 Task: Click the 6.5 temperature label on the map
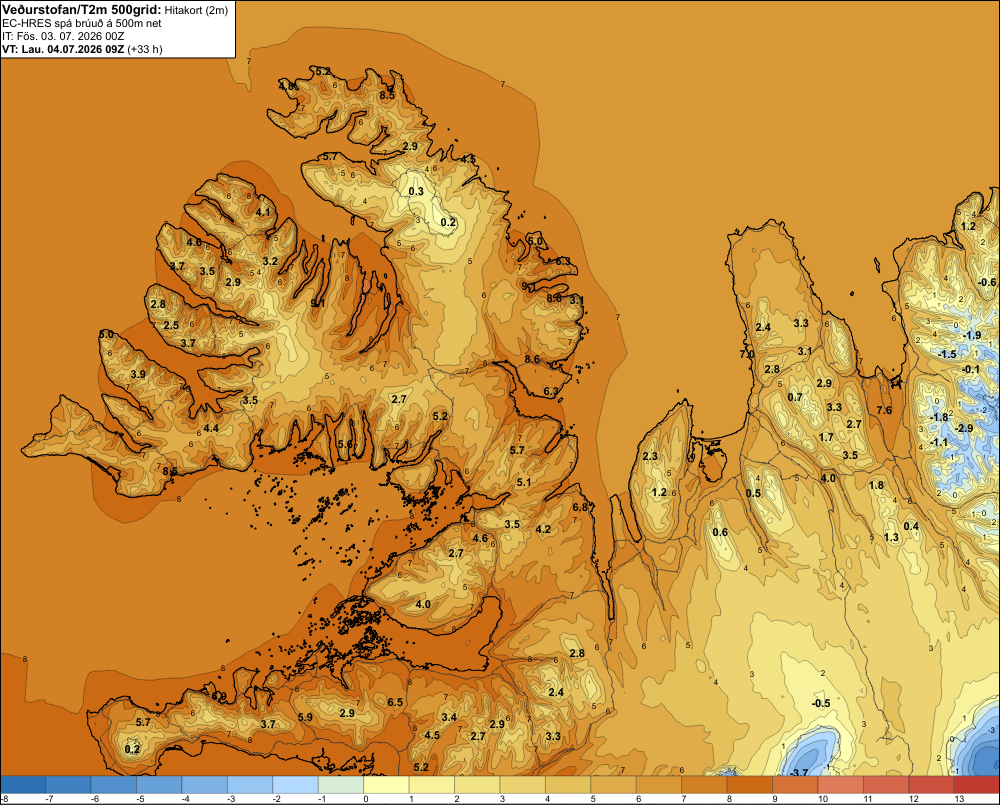click(395, 702)
